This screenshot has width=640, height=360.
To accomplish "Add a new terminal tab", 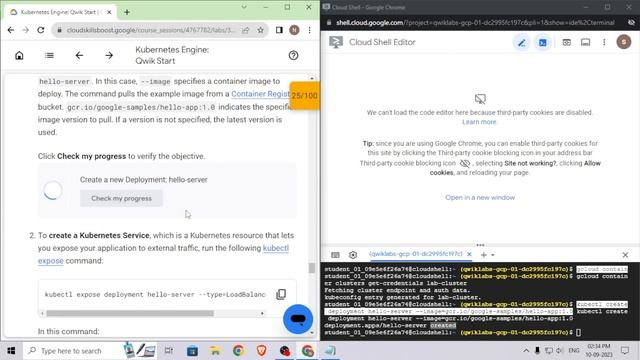I will 484,255.
